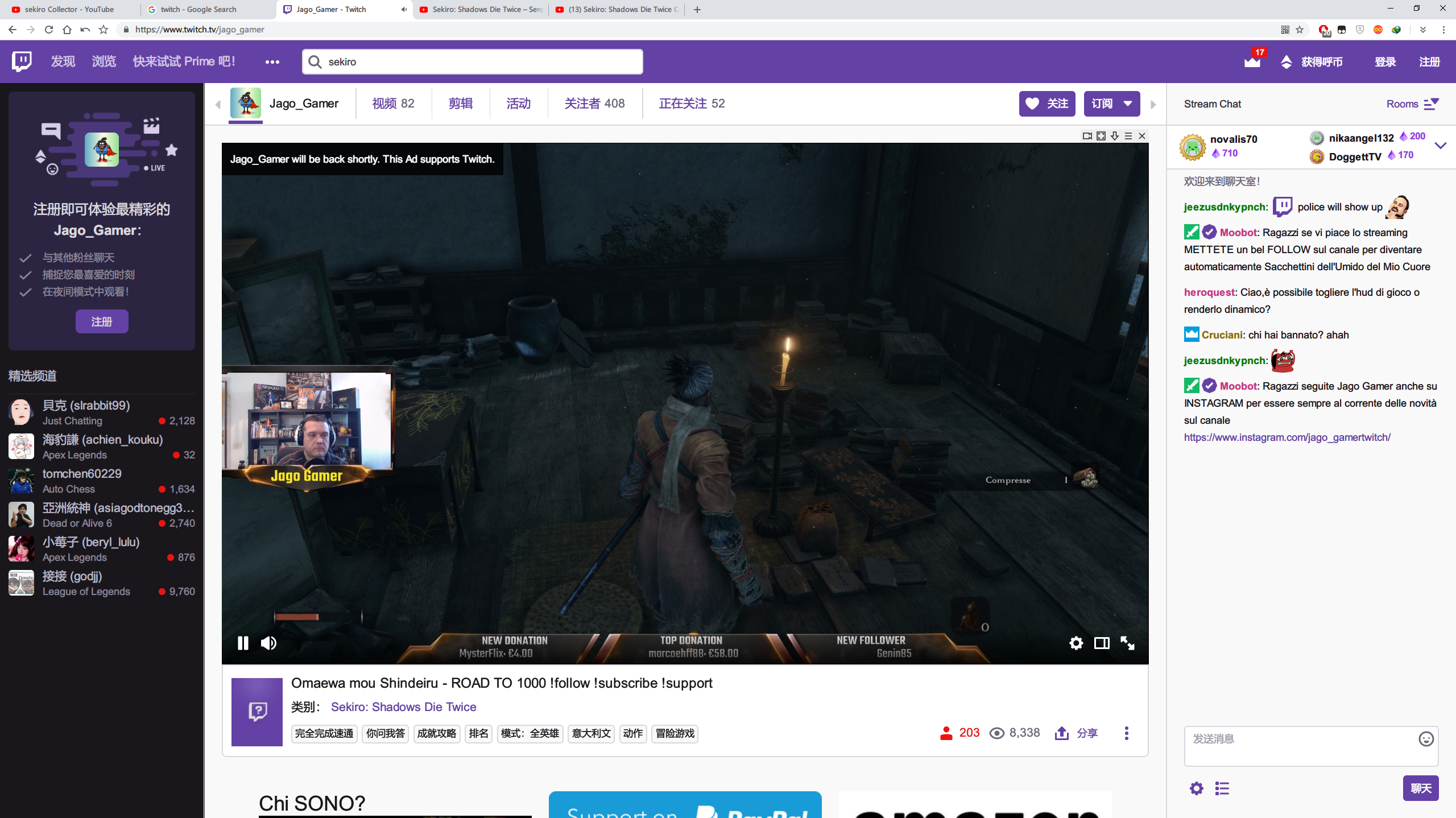Switch to sekiro Collector YouTube browser tab
The width and height of the screenshot is (1456, 818).
(x=69, y=9)
